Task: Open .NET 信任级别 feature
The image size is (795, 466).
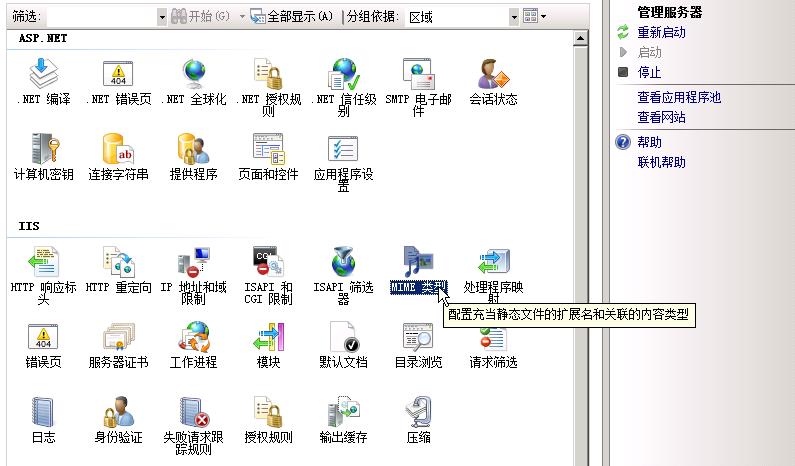Action: 344,87
